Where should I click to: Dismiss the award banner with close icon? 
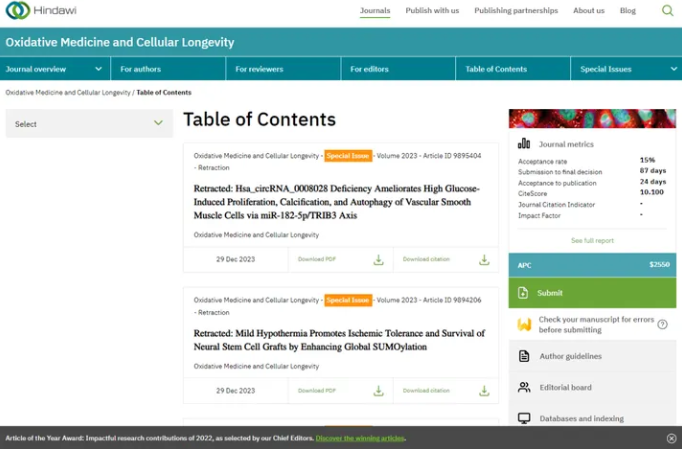click(x=672, y=438)
